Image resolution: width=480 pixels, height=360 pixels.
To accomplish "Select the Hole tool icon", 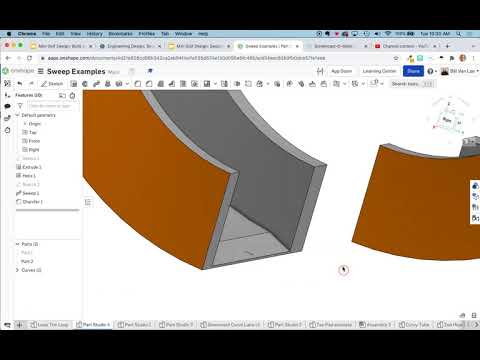I will click(x=195, y=84).
